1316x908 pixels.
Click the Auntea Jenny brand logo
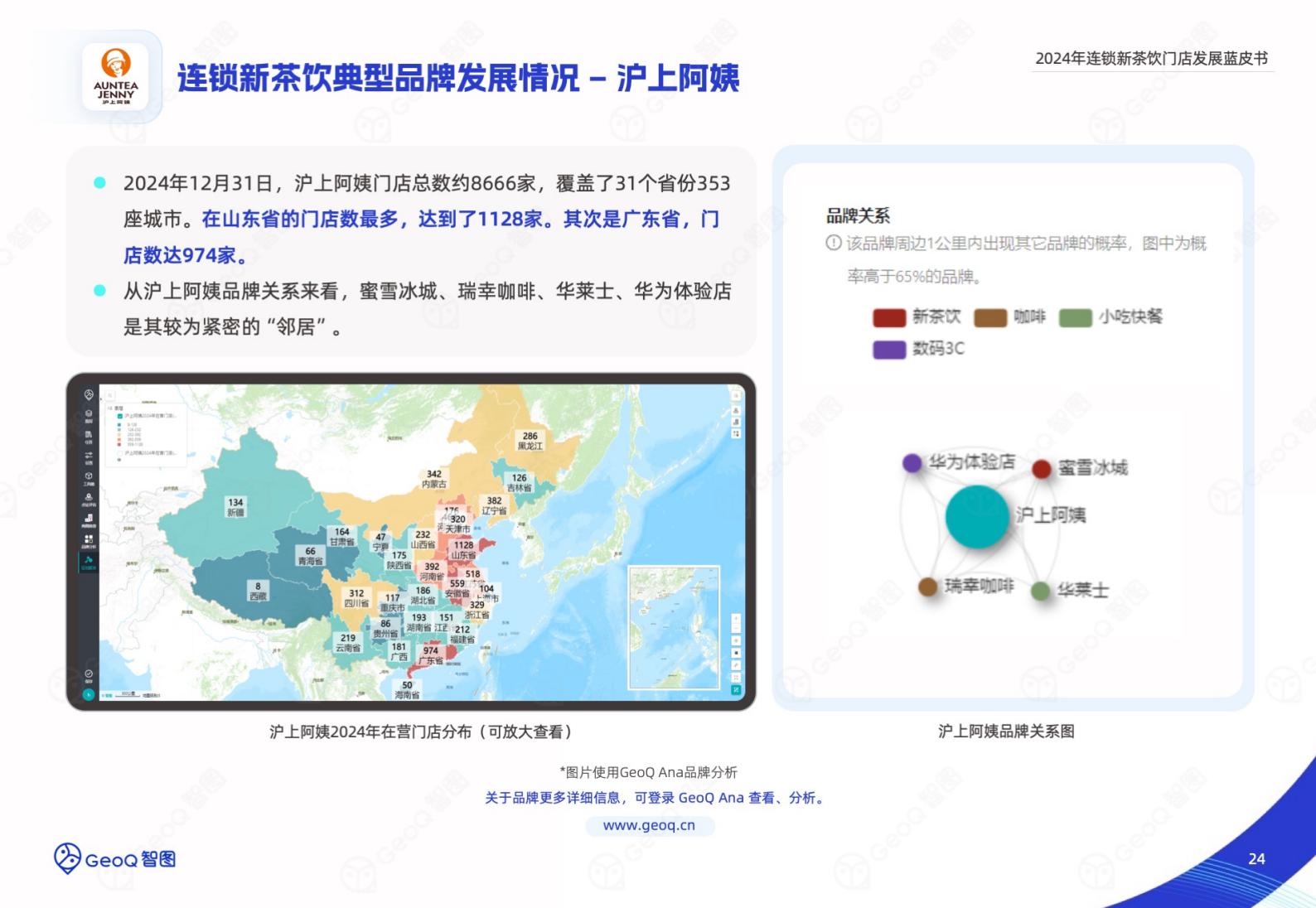tap(115, 77)
